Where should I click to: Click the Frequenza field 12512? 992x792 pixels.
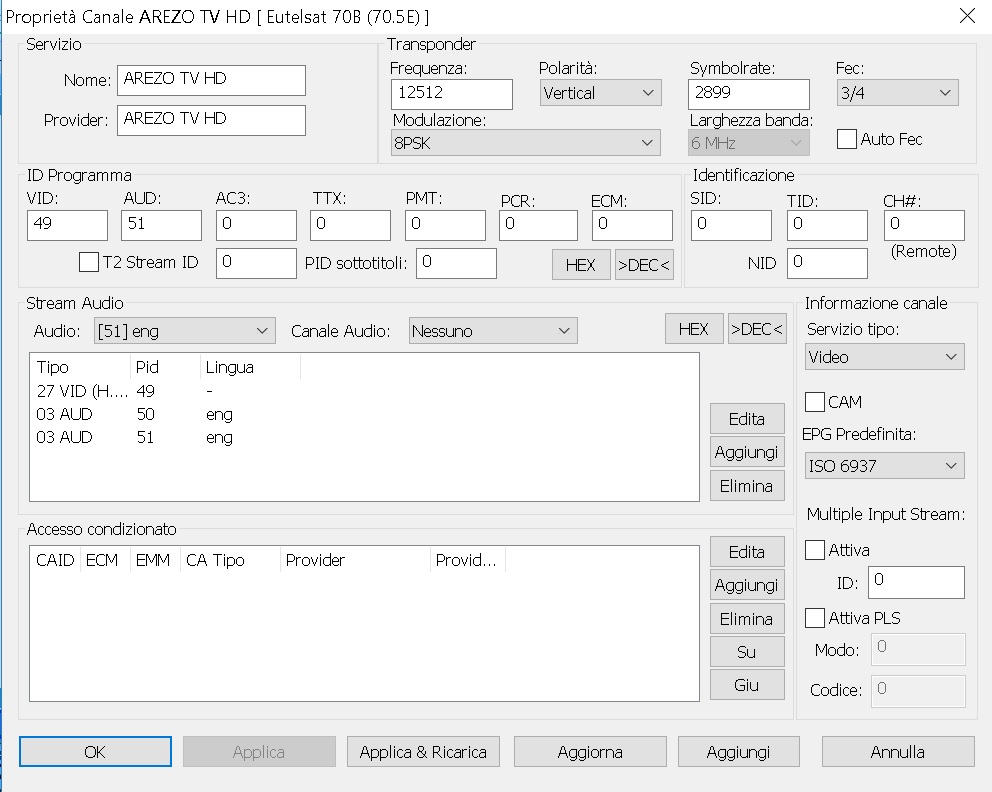click(452, 94)
